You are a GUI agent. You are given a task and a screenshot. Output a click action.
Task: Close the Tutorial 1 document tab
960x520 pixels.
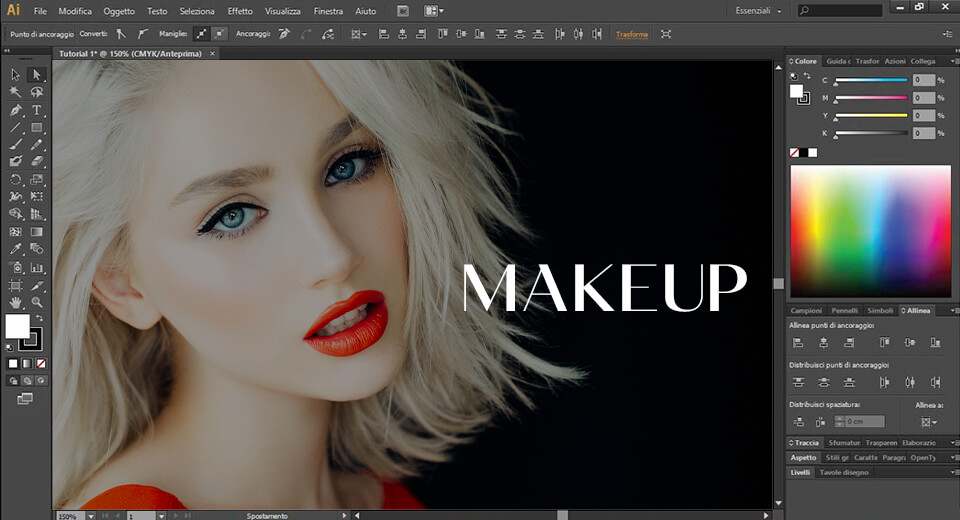[212, 53]
